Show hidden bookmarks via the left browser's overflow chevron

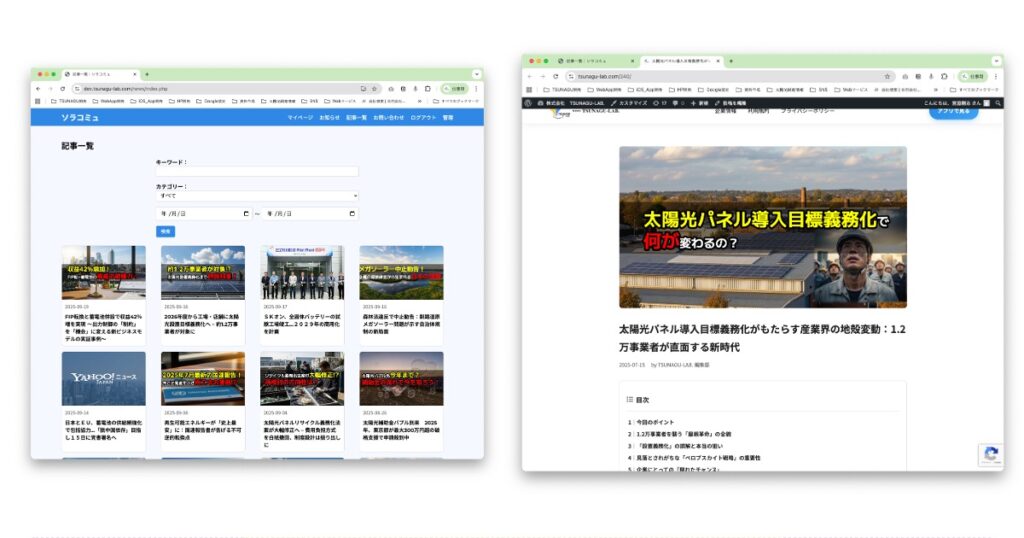(x=417, y=101)
